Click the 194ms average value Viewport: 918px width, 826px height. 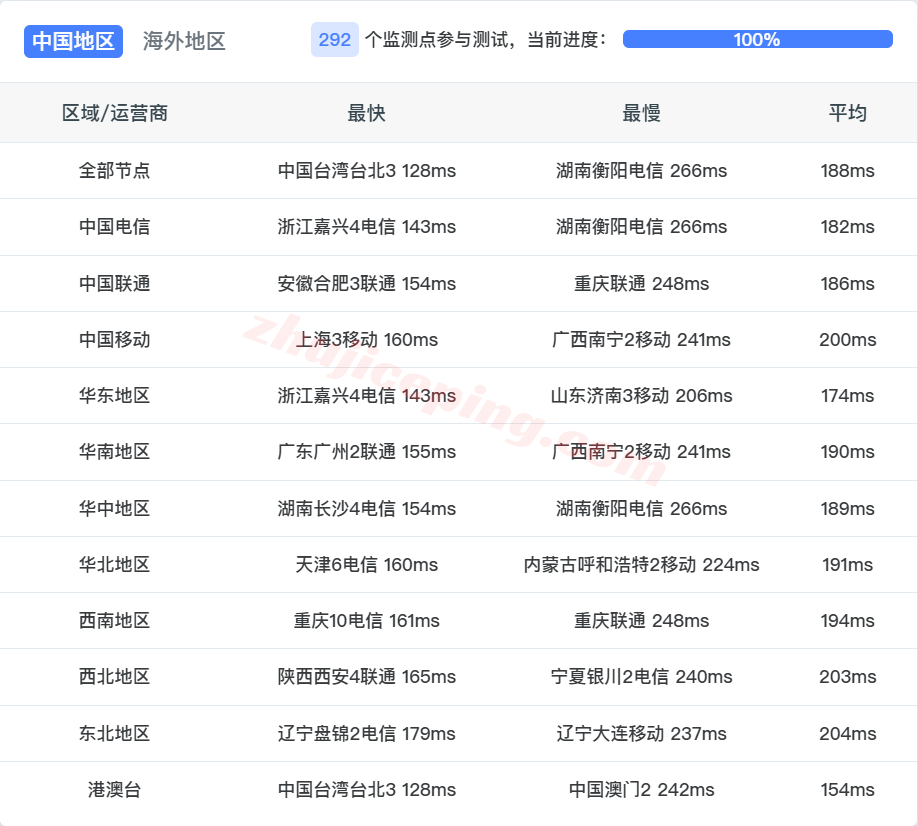pos(847,621)
